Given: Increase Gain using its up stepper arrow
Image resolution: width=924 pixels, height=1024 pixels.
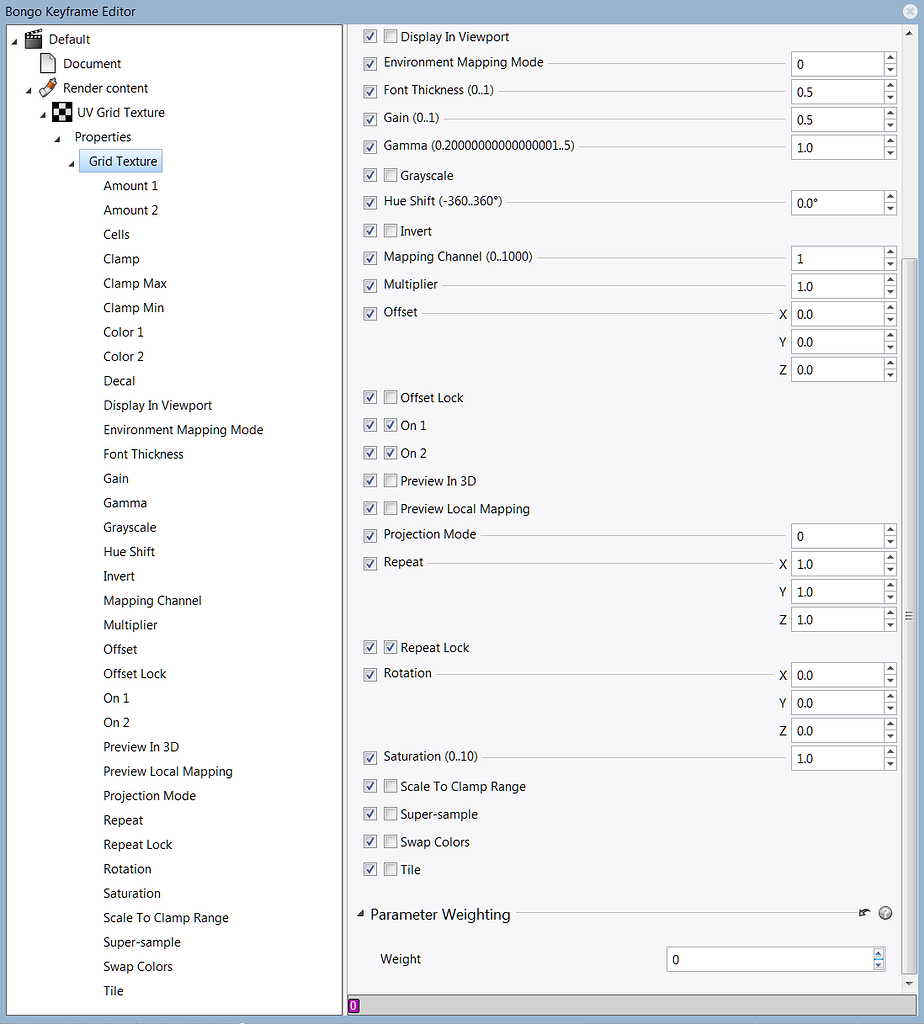Looking at the screenshot, I should tap(889, 114).
